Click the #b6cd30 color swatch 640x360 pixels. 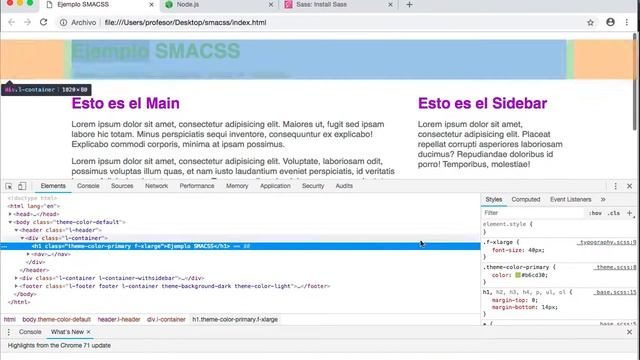pyautogui.click(x=518, y=275)
